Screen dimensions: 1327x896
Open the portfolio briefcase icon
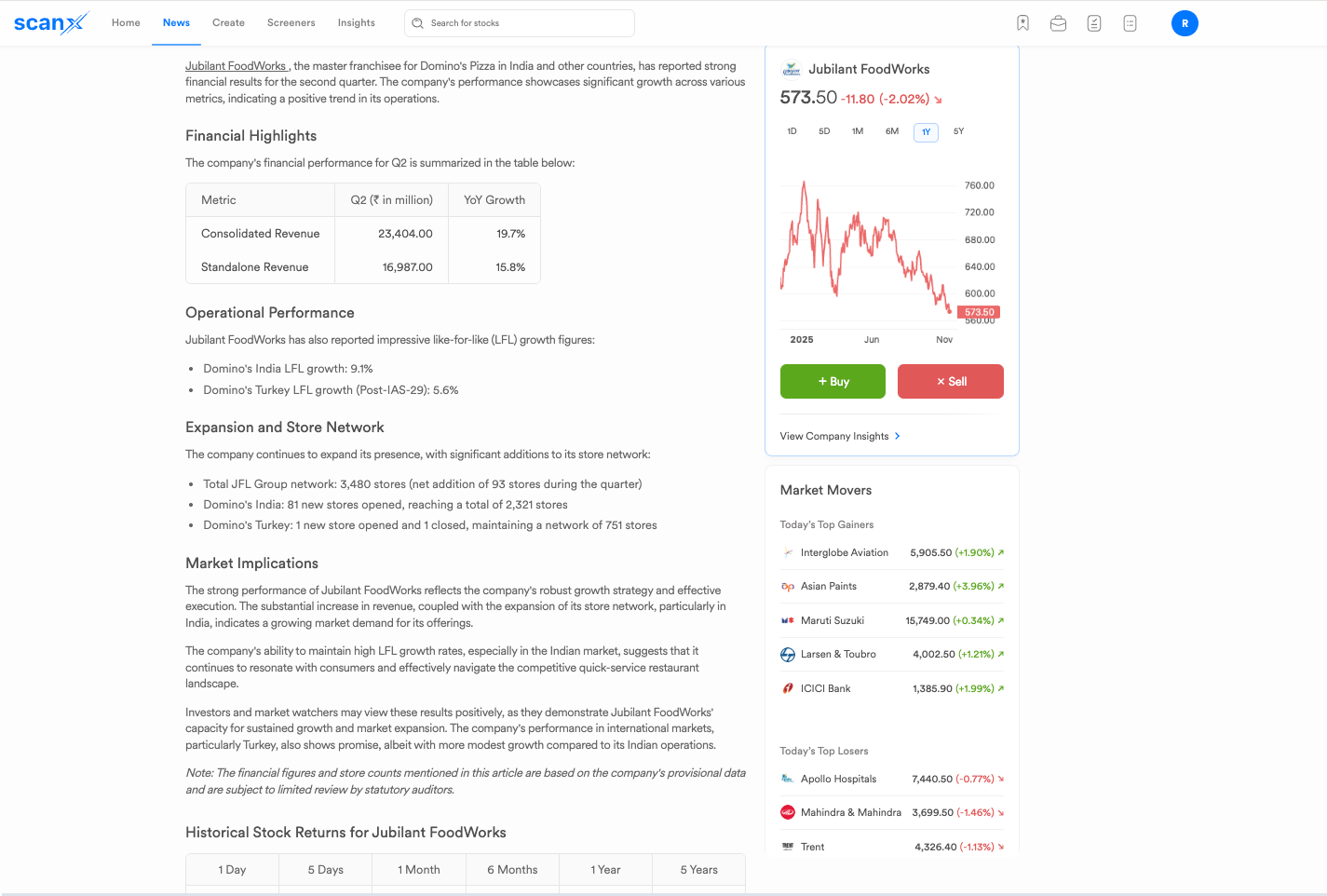tap(1058, 23)
